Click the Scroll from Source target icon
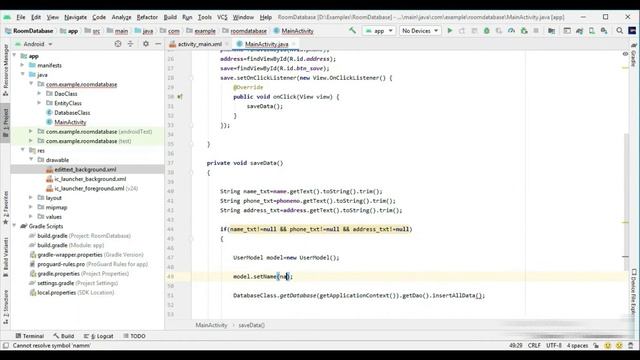This screenshot has width=640, height=360. [x=118, y=44]
